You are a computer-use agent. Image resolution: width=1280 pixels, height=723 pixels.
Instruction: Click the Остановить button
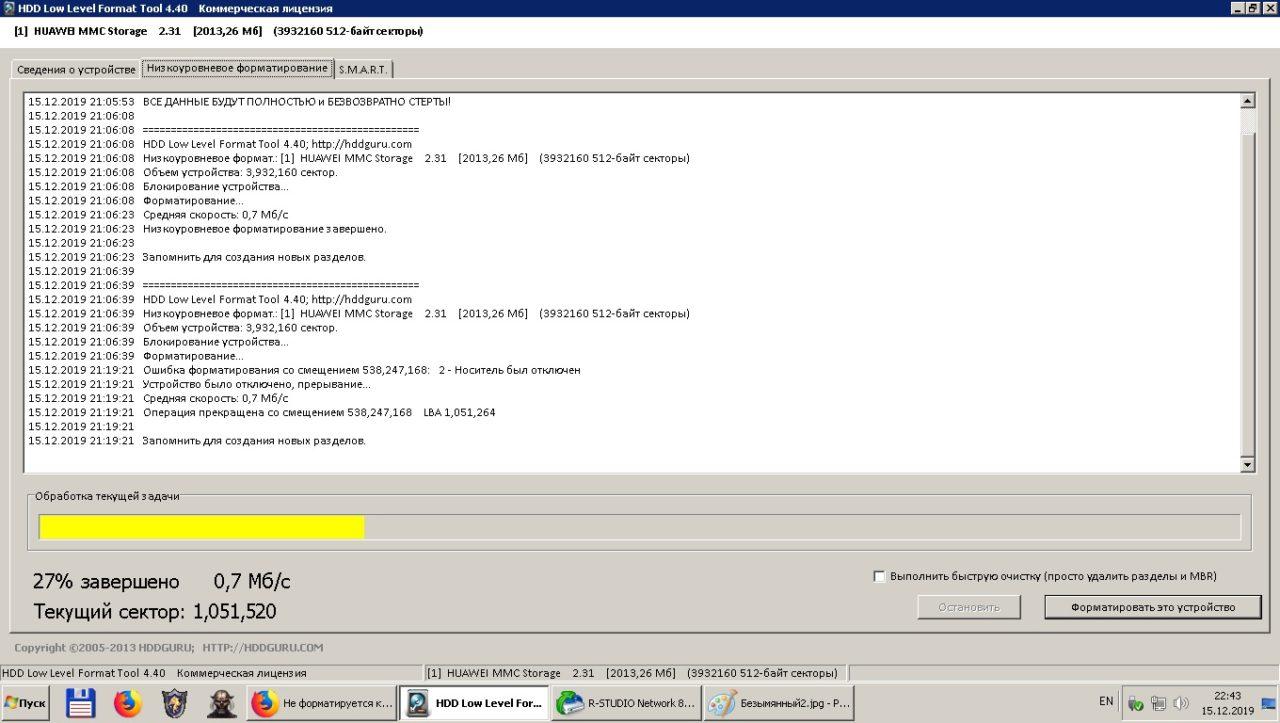969,607
